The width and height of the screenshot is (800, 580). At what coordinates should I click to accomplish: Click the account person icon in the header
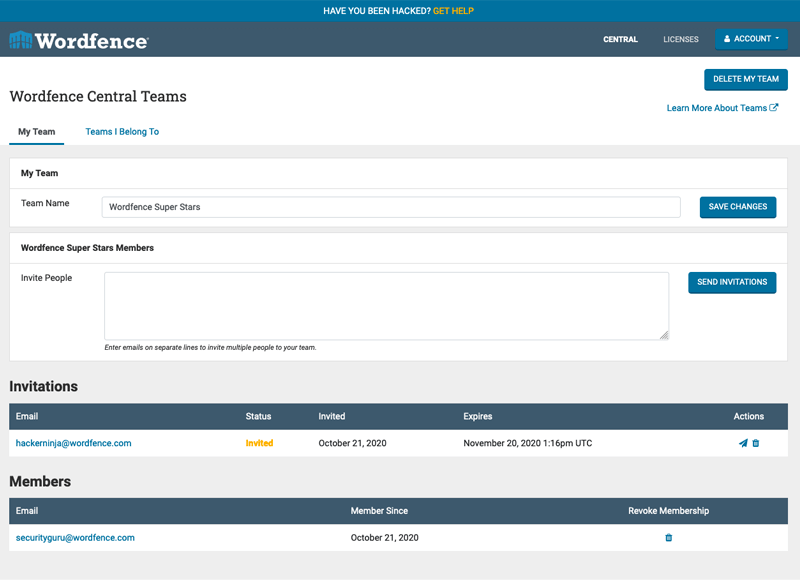pos(726,39)
